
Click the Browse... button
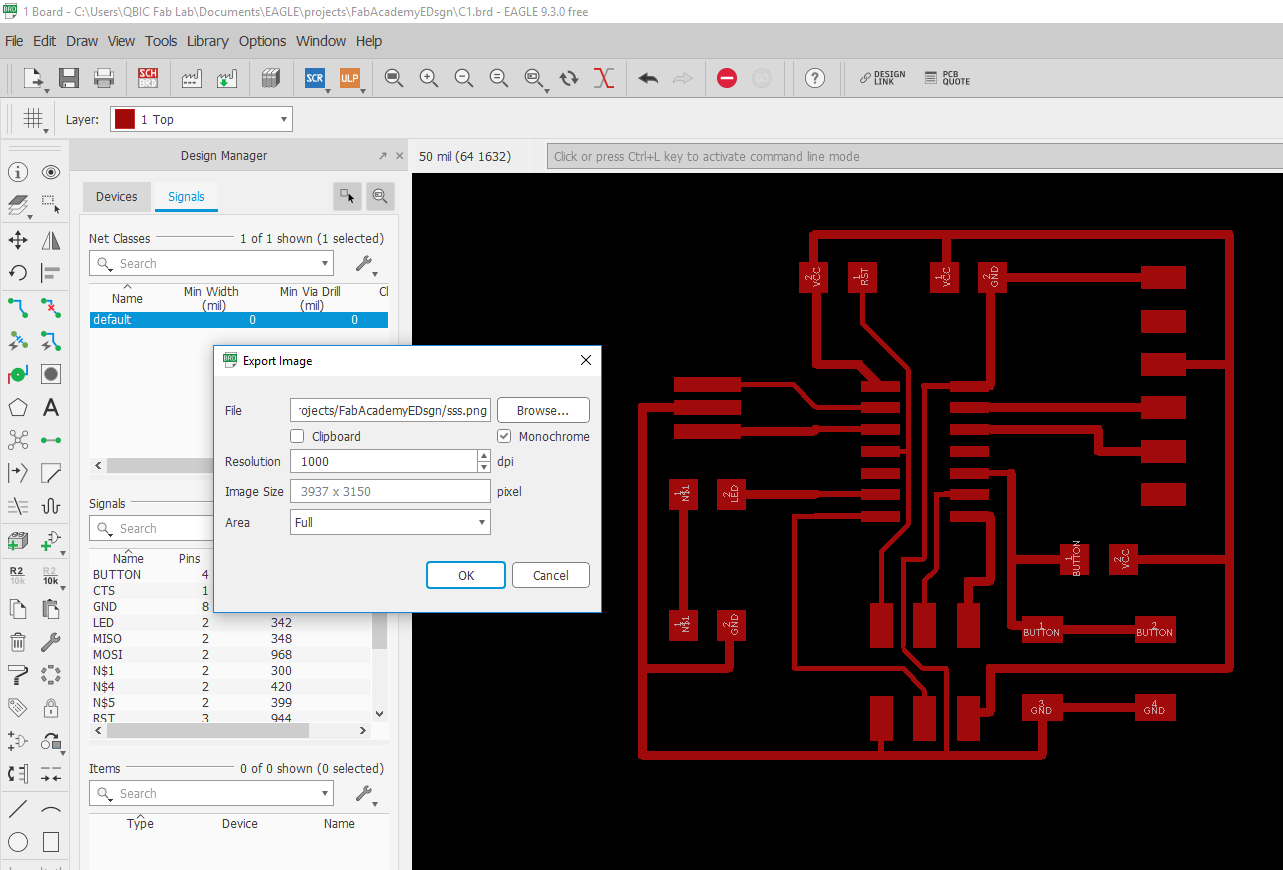543,410
